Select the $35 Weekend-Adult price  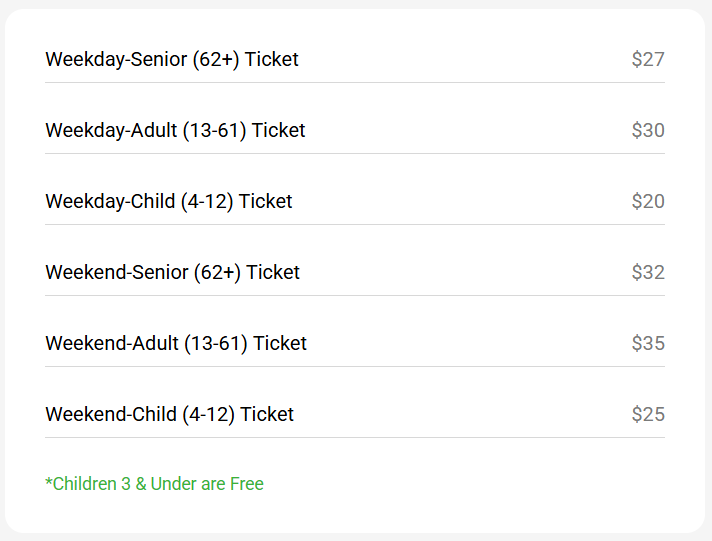[648, 343]
